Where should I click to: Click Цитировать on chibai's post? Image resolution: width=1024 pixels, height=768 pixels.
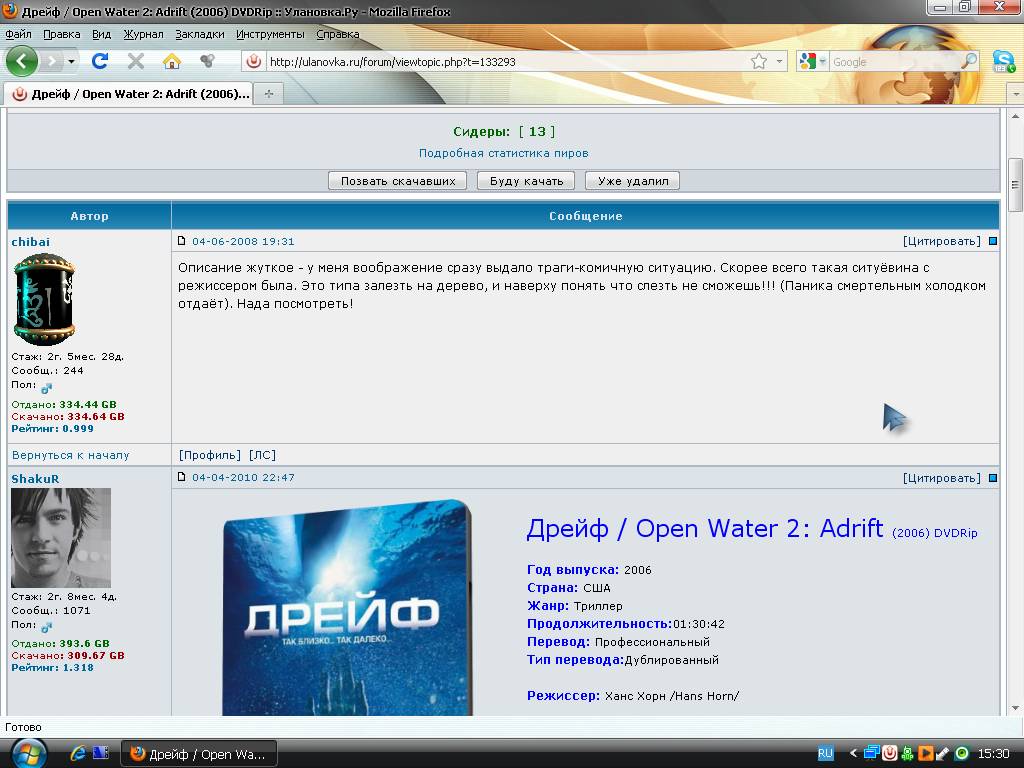coord(941,241)
